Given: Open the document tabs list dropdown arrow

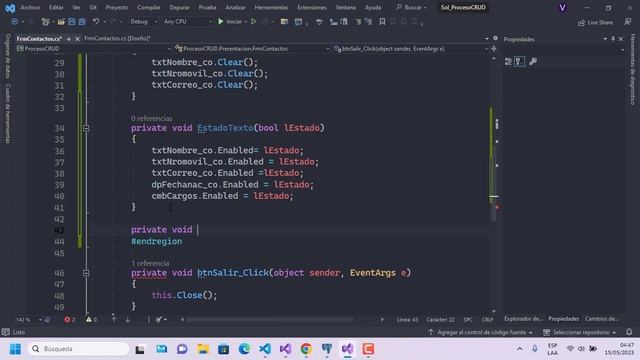Looking at the screenshot, I should tap(487, 39).
